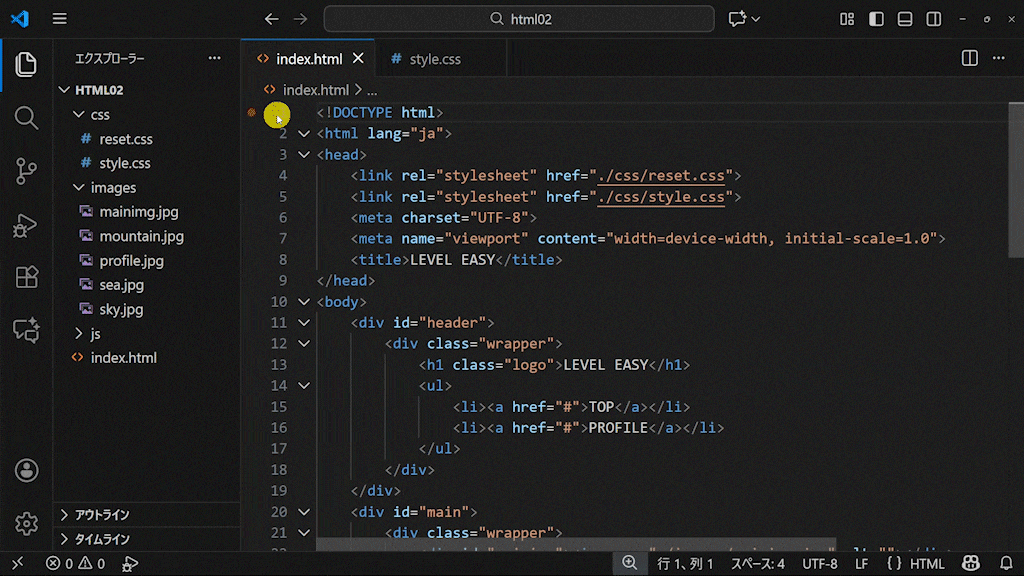Open the Search view in activity bar
The width and height of the screenshot is (1024, 576).
tap(26, 118)
